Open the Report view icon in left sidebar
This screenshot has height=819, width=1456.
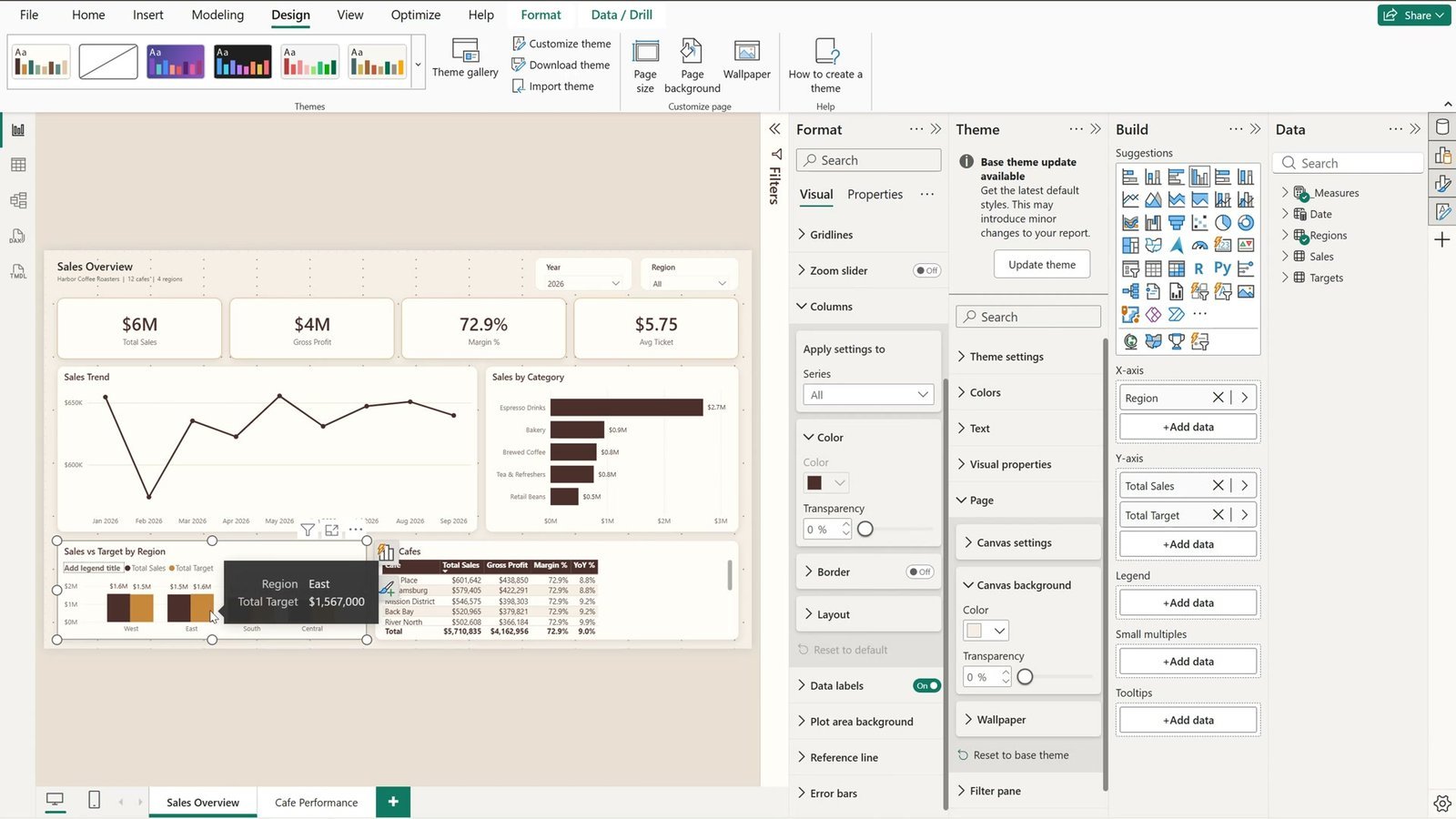tap(18, 130)
